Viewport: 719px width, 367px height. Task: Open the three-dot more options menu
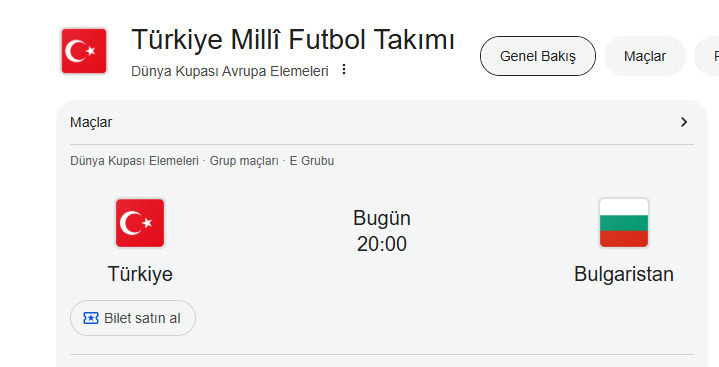pyautogui.click(x=344, y=70)
